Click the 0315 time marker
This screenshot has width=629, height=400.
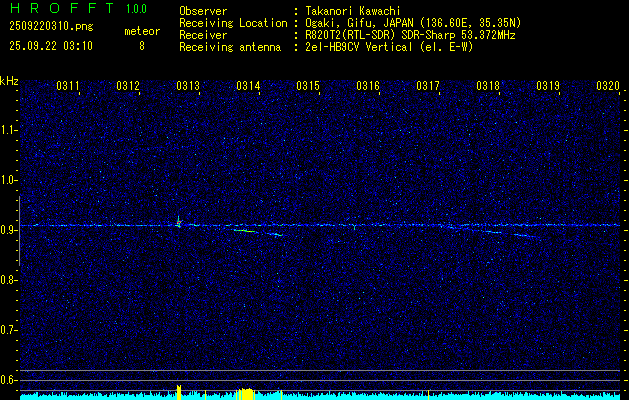[308, 85]
